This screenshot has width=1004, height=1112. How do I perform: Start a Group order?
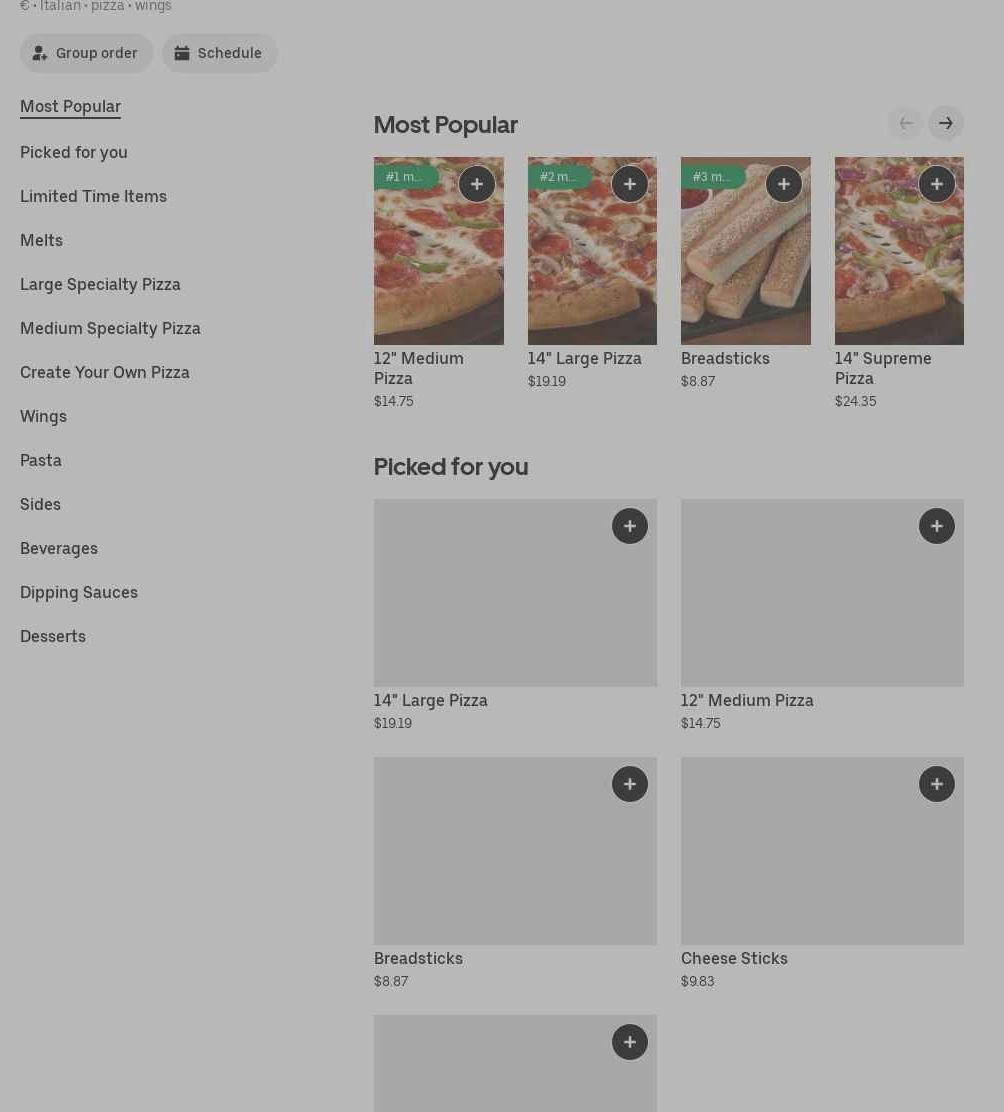point(87,53)
